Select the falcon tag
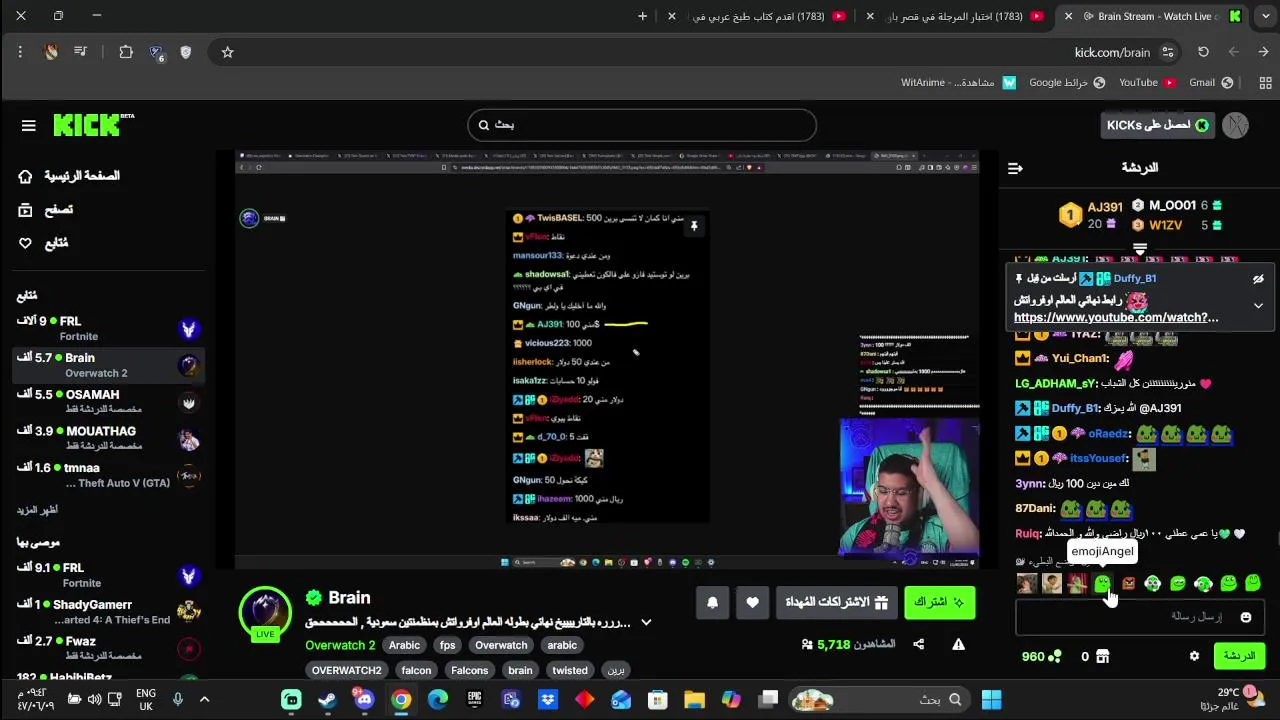The image size is (1280, 720). [x=416, y=670]
